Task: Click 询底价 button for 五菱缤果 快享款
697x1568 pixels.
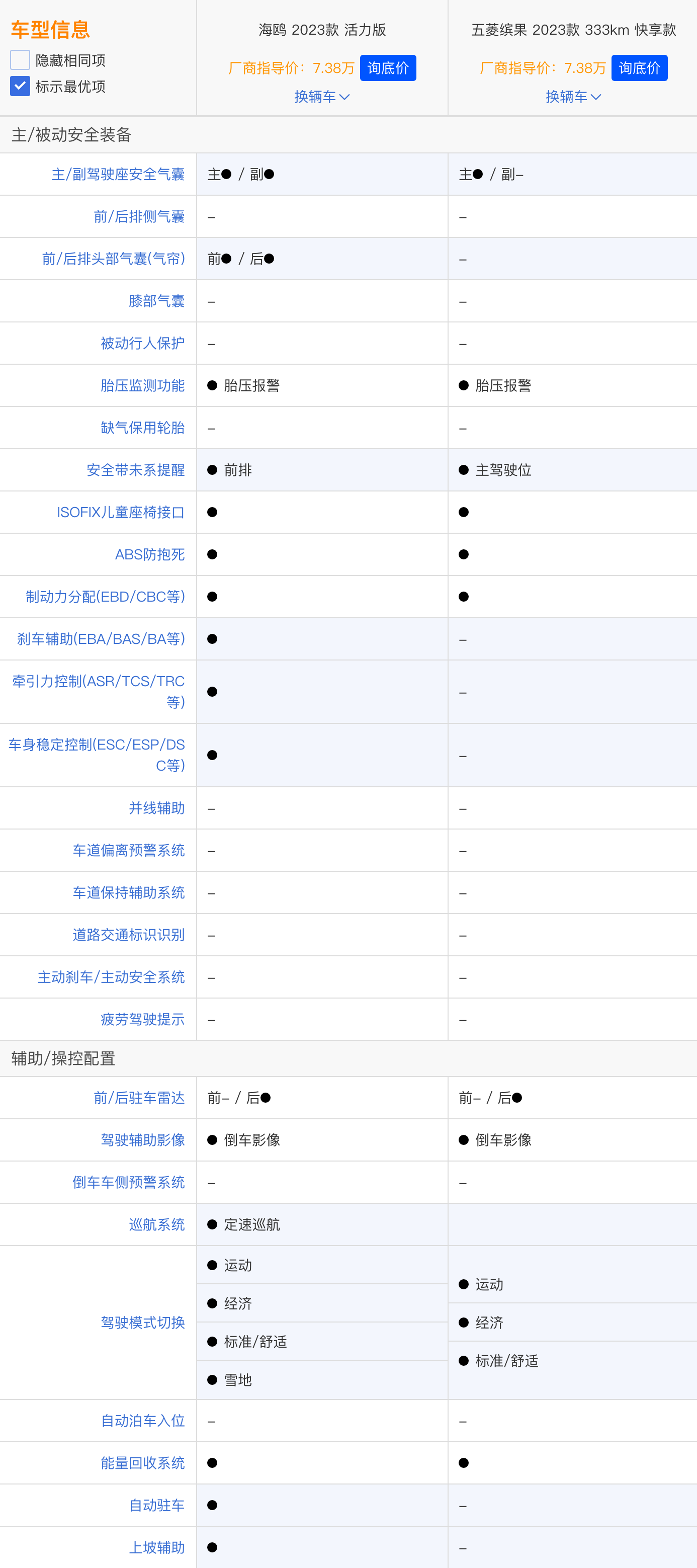Action: pyautogui.click(x=639, y=67)
